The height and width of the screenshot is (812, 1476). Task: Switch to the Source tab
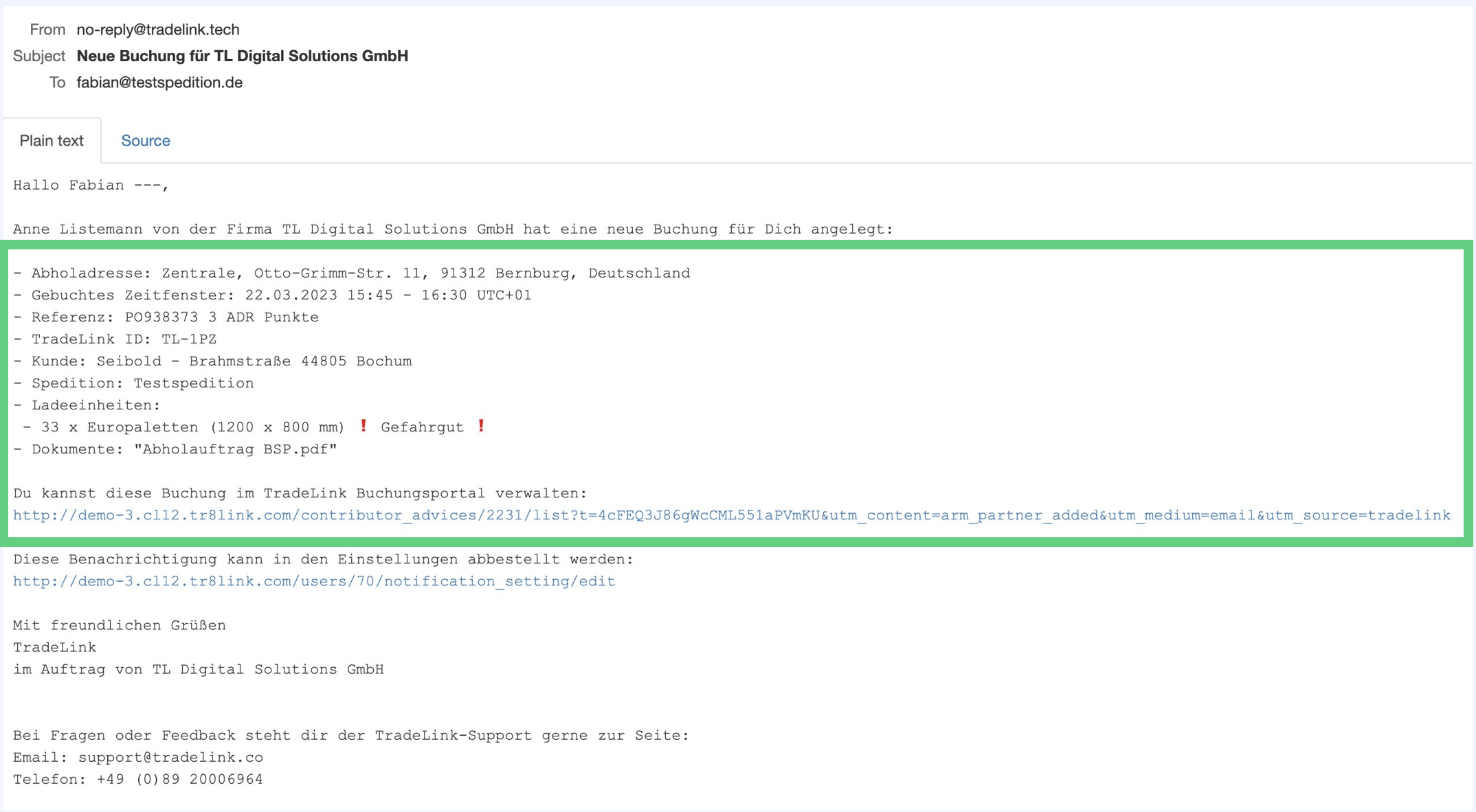click(145, 141)
